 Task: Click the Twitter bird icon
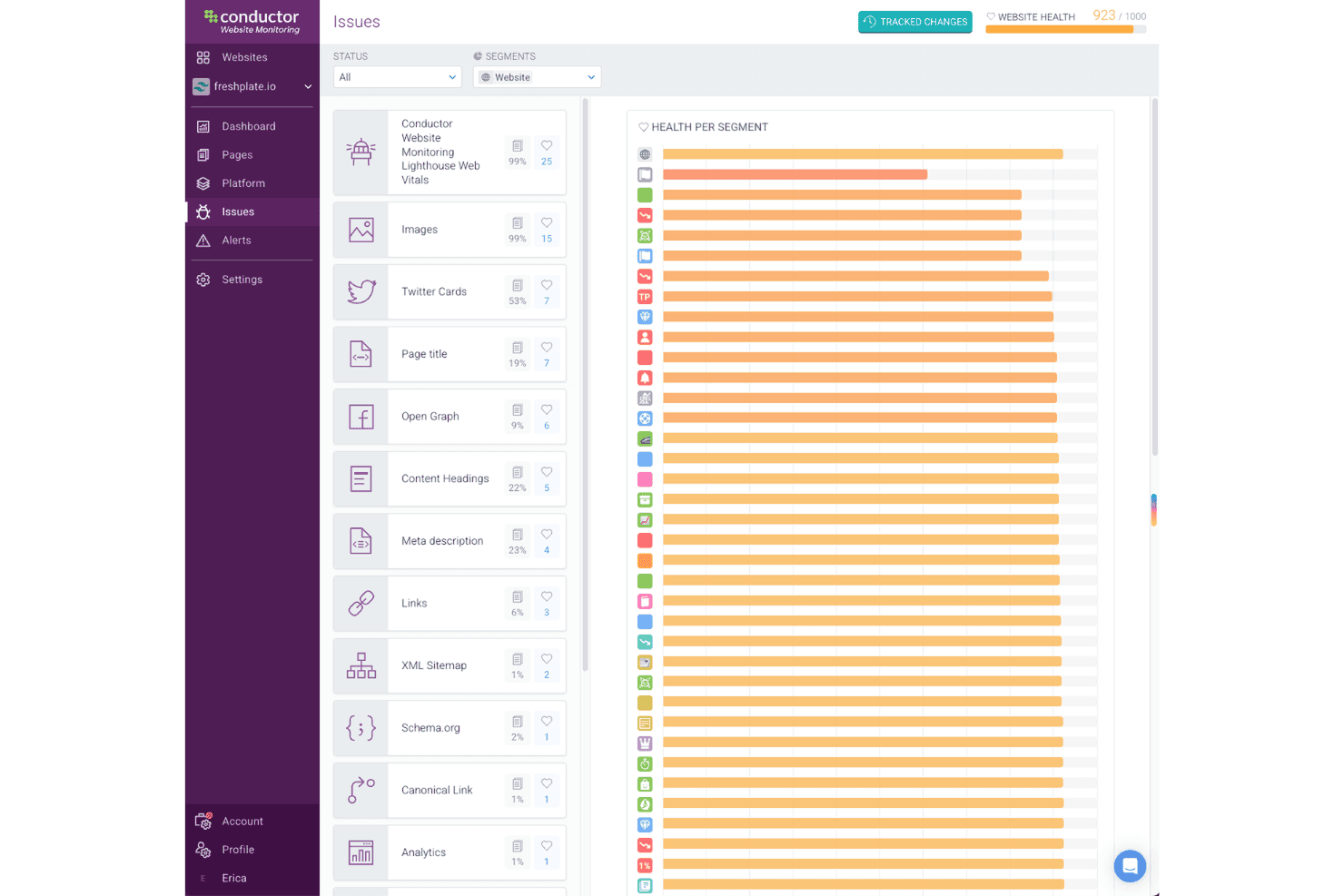click(361, 291)
